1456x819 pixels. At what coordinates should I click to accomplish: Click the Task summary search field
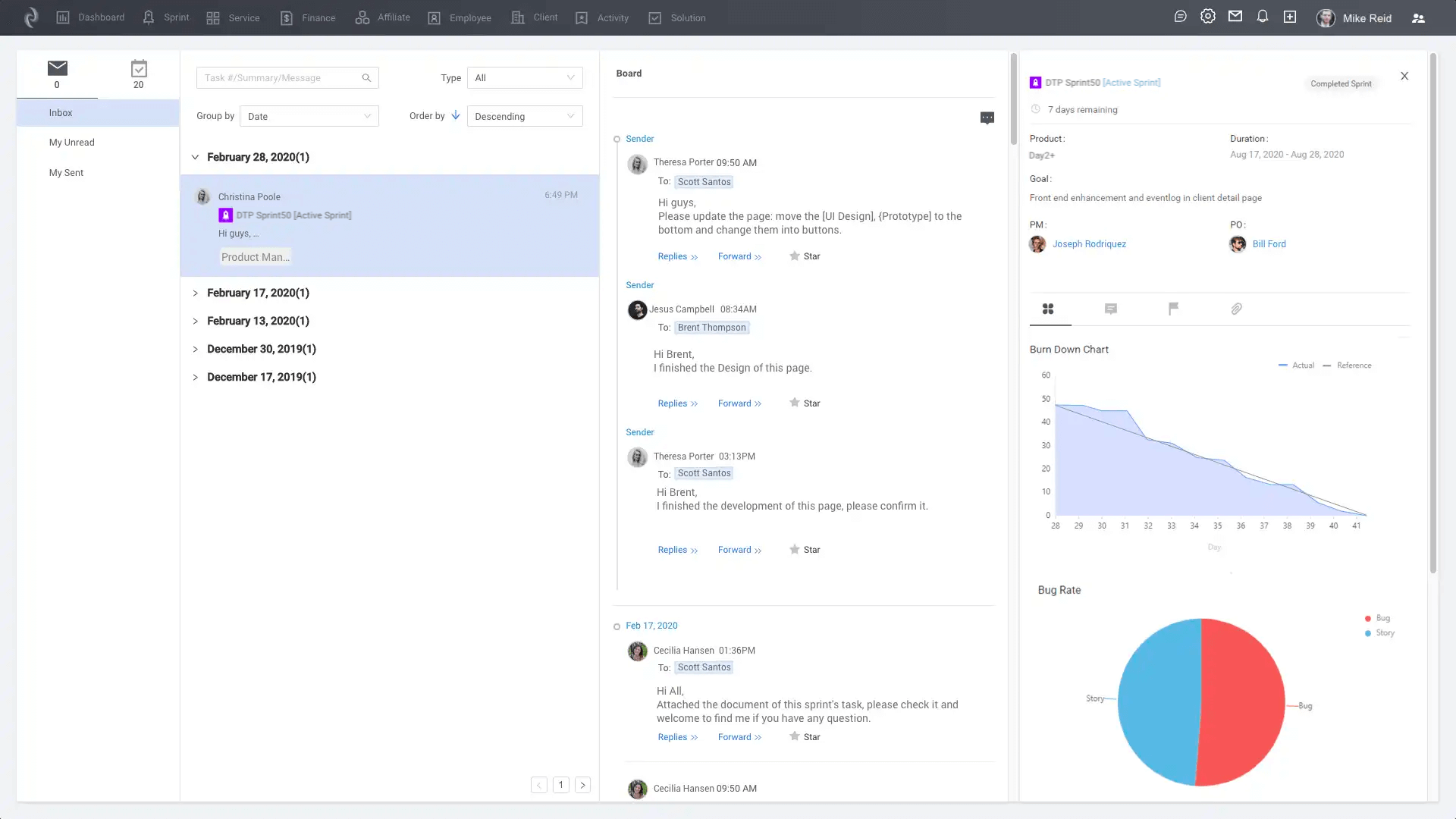pos(279,77)
